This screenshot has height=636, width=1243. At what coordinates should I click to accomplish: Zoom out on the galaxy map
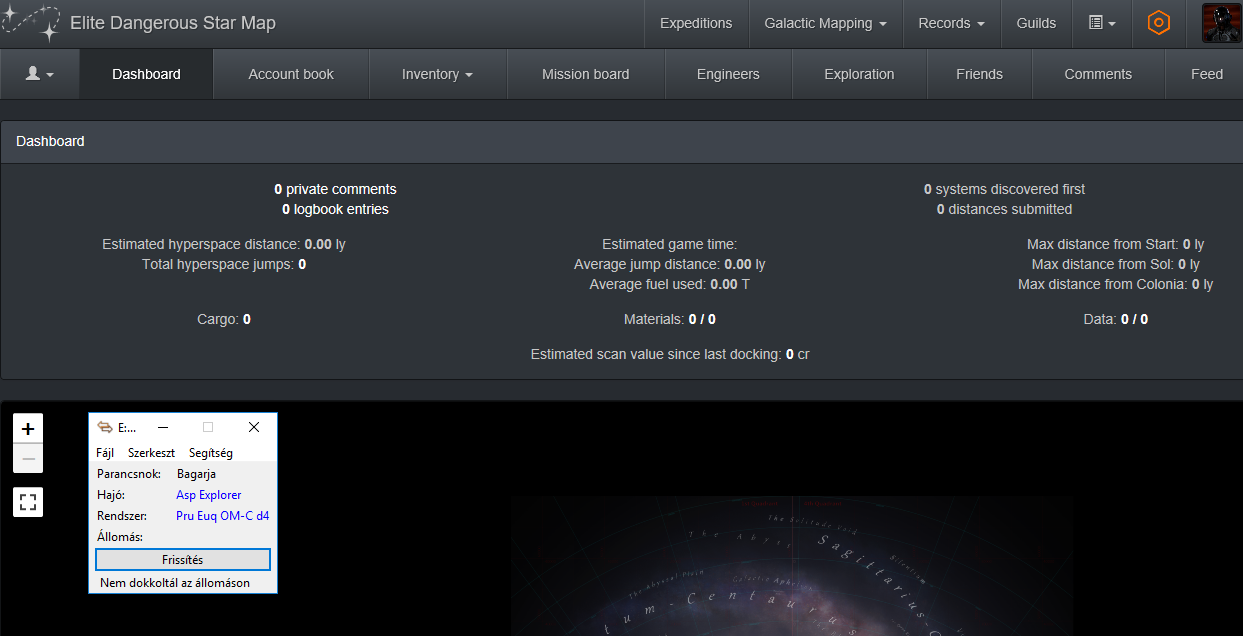tap(28, 459)
